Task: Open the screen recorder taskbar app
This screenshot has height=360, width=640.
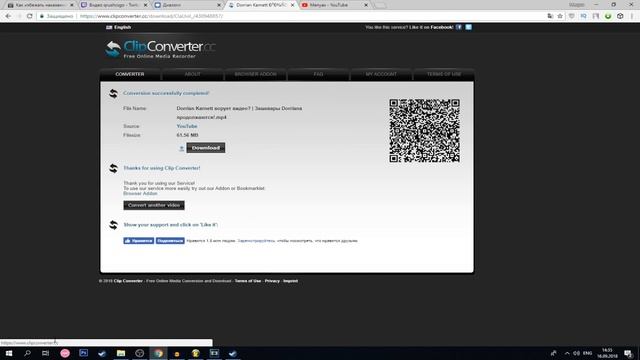Action: pyautogui.click(x=214, y=353)
